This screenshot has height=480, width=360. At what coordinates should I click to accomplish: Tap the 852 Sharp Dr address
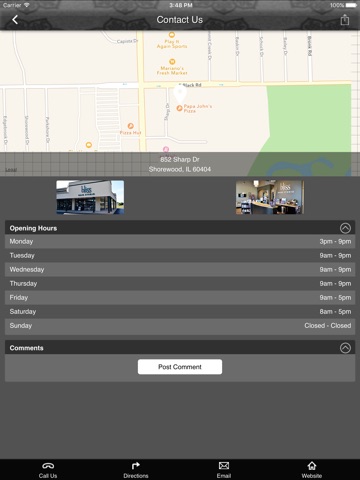[180, 164]
